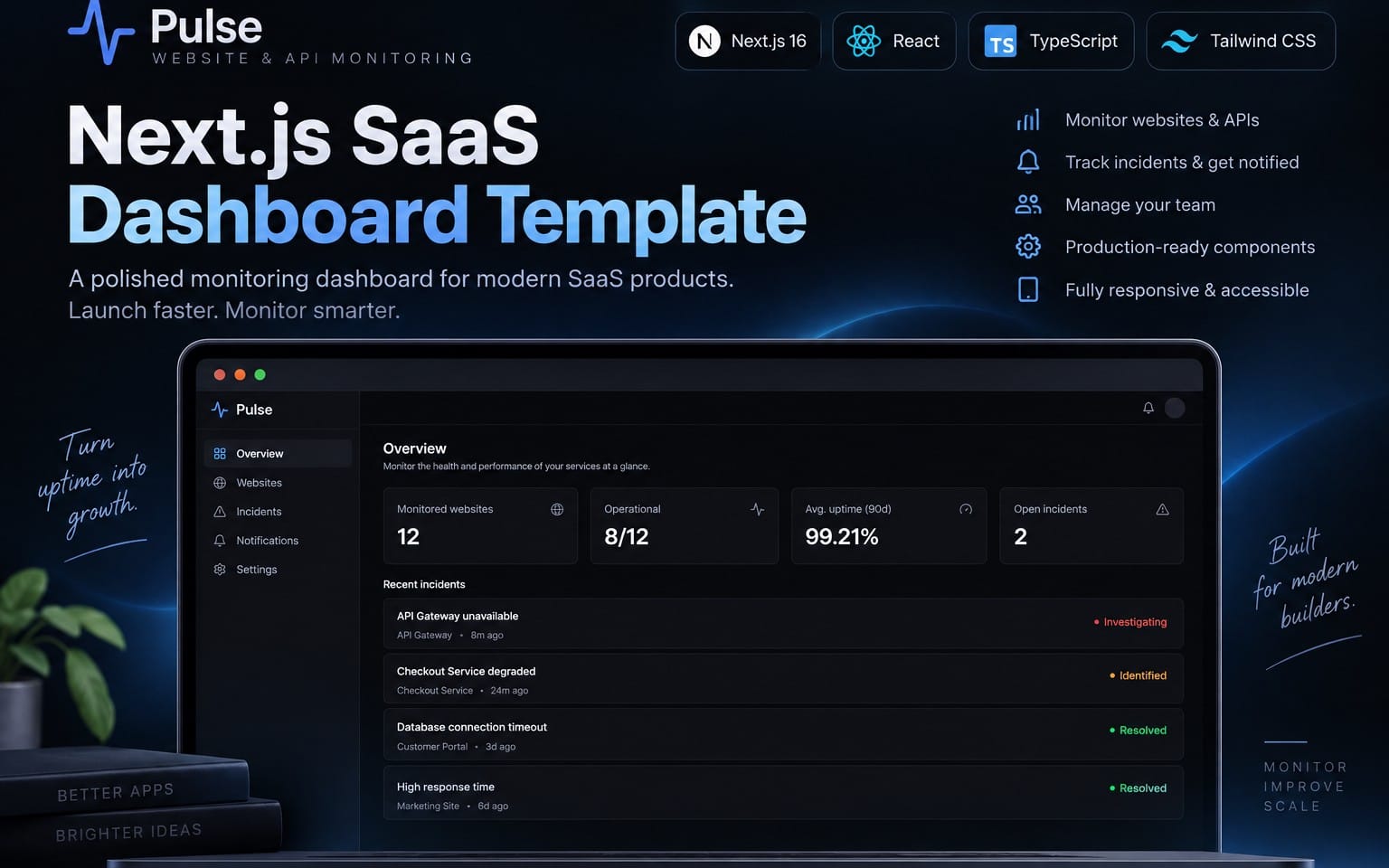1389x868 pixels.
Task: Open the API Gateway unavailable incident
Action: pyautogui.click(x=783, y=624)
